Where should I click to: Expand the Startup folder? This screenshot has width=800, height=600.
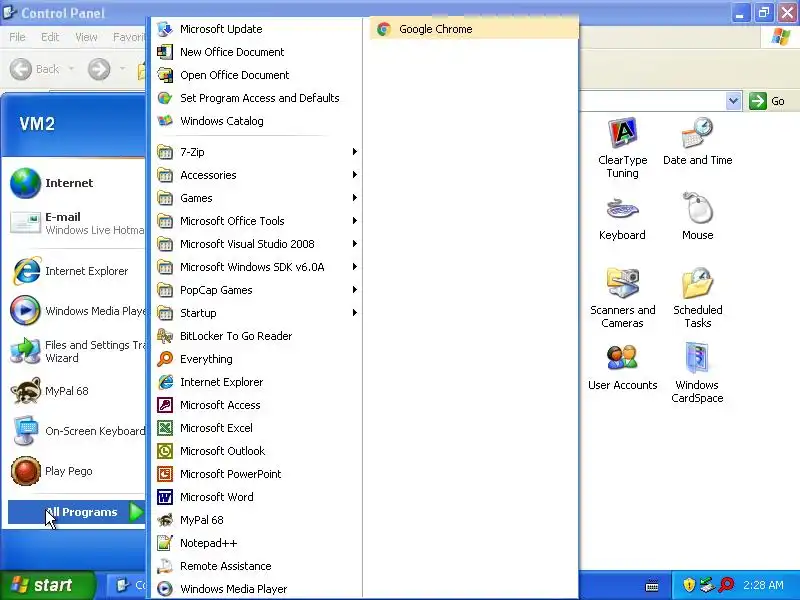click(x=257, y=313)
